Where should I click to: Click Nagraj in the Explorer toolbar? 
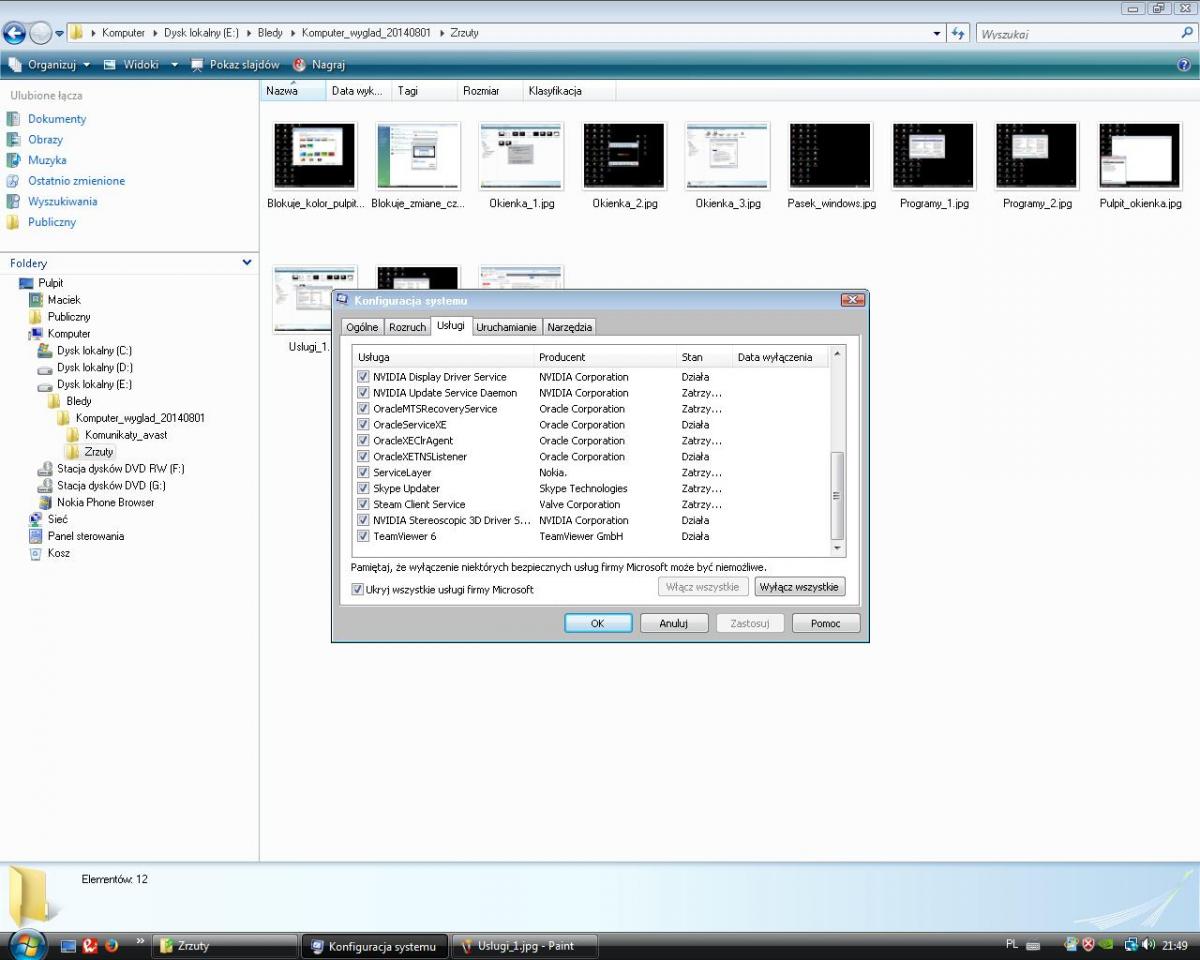[319, 65]
